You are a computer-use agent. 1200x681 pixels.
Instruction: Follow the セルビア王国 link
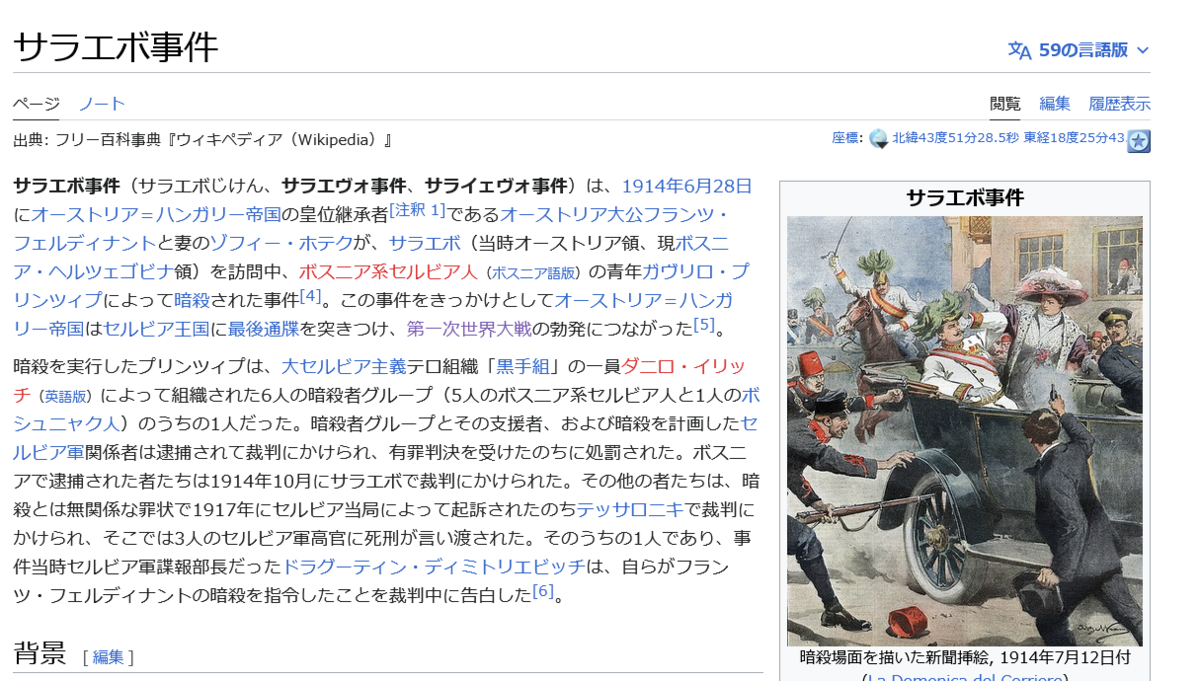point(156,328)
